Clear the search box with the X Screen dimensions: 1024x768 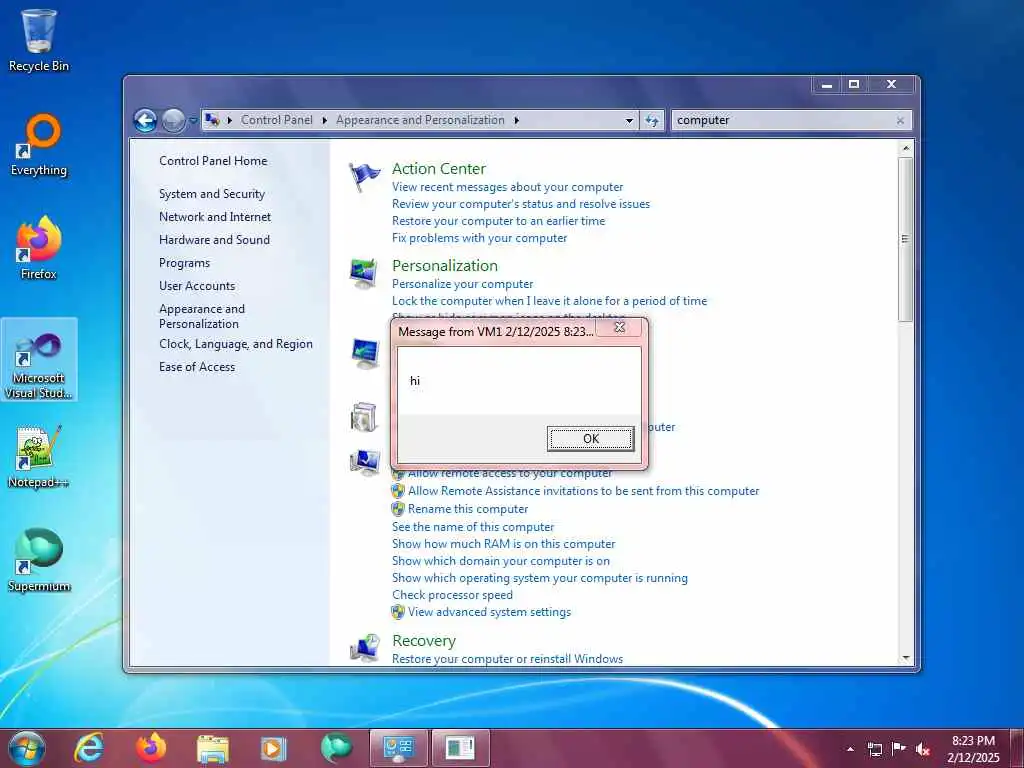pos(901,121)
